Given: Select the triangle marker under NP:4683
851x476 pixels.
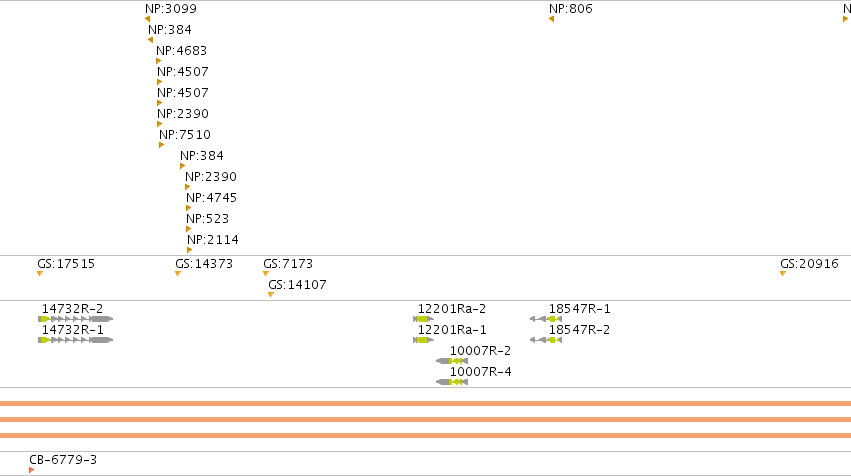Looking at the screenshot, I should click(x=158, y=61).
